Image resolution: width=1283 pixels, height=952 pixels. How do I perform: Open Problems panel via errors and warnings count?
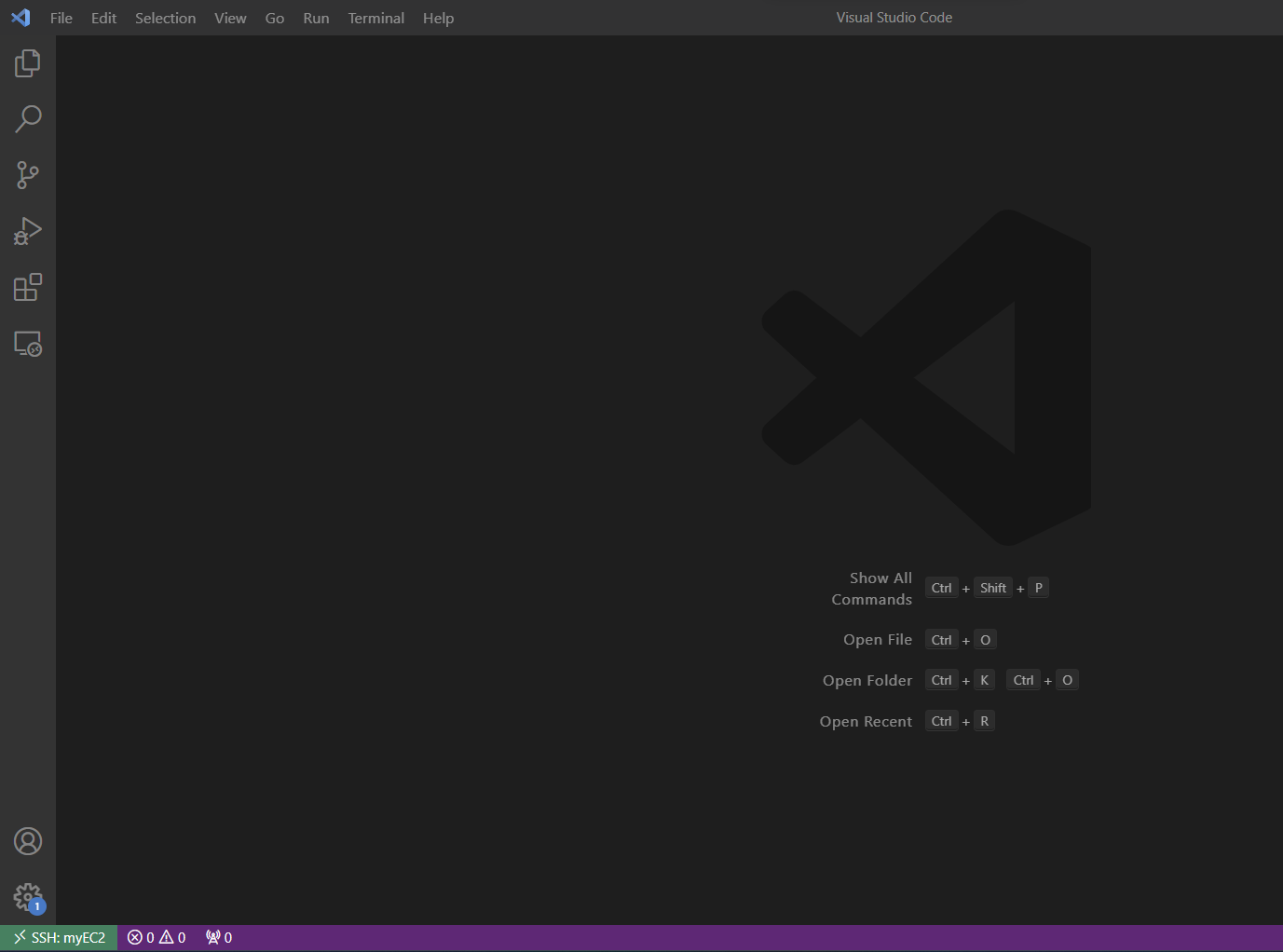coord(157,938)
